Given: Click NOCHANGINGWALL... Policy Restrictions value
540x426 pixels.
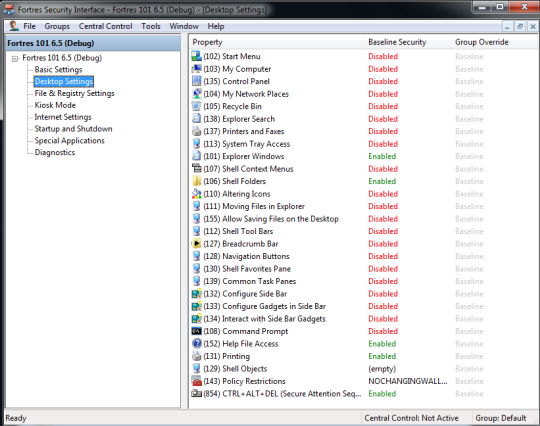Looking at the screenshot, I should point(408,381).
